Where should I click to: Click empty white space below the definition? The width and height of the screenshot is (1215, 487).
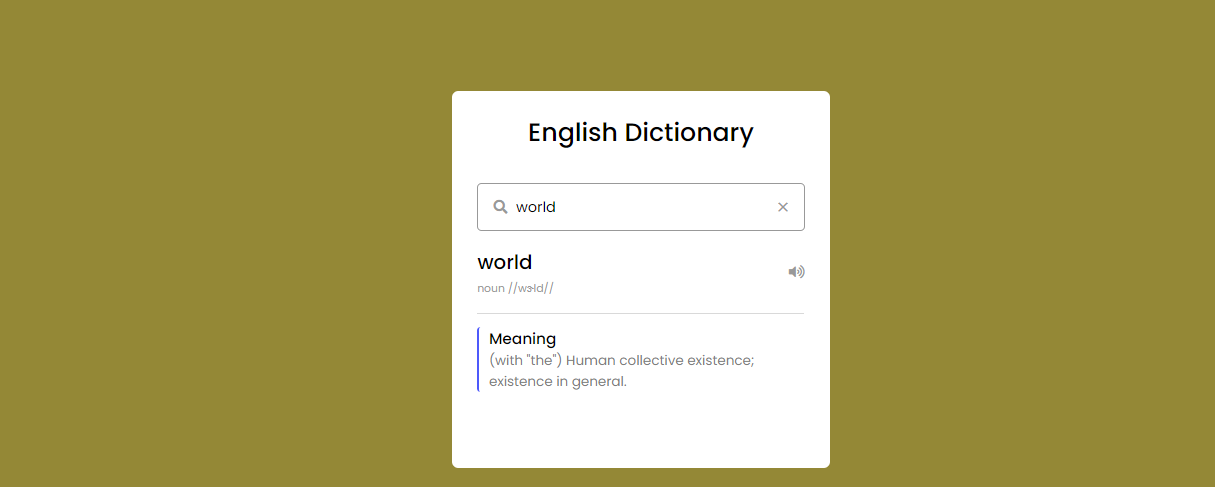tap(640, 430)
